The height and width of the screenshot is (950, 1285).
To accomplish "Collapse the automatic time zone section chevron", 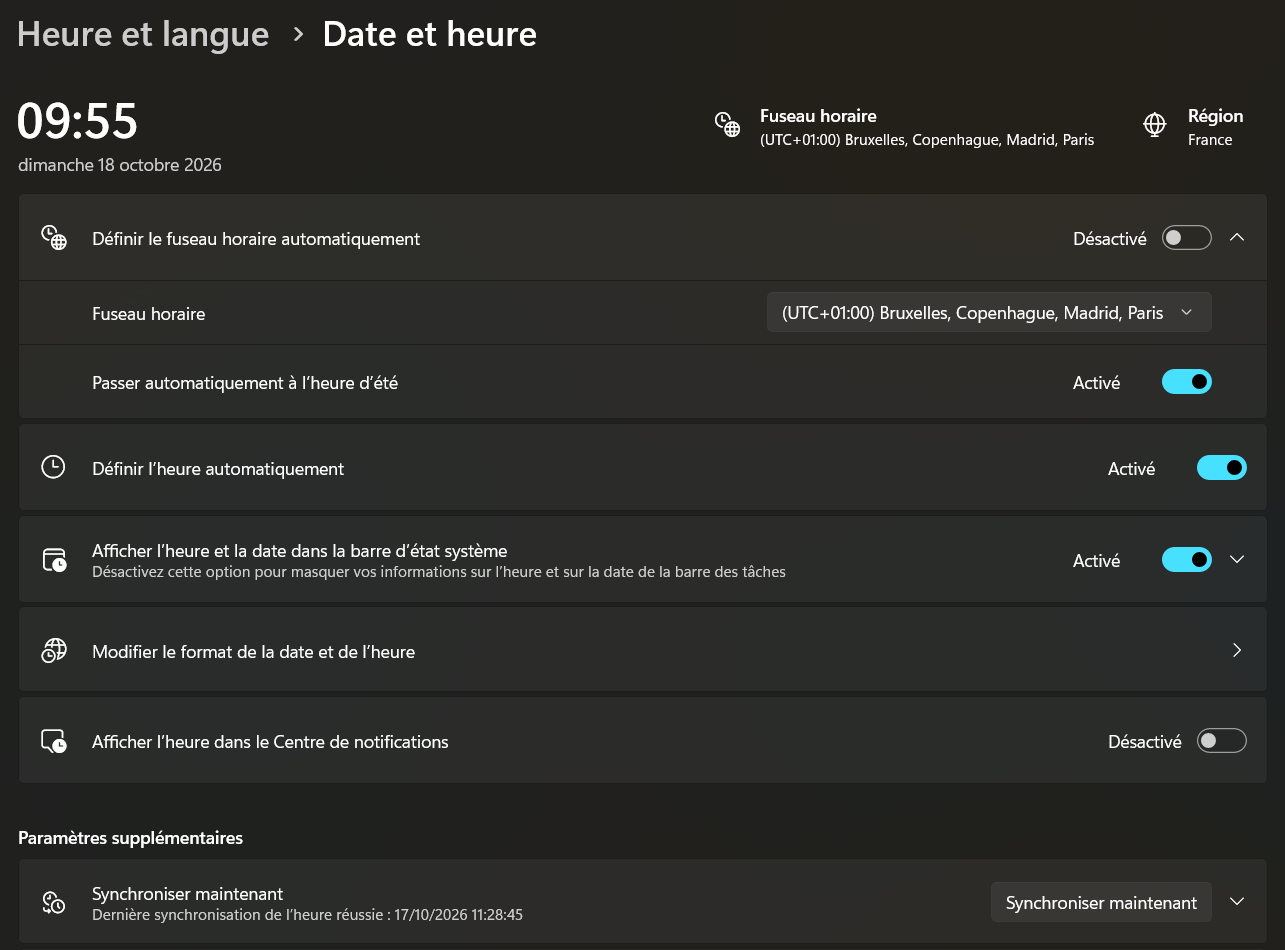I will (x=1237, y=238).
